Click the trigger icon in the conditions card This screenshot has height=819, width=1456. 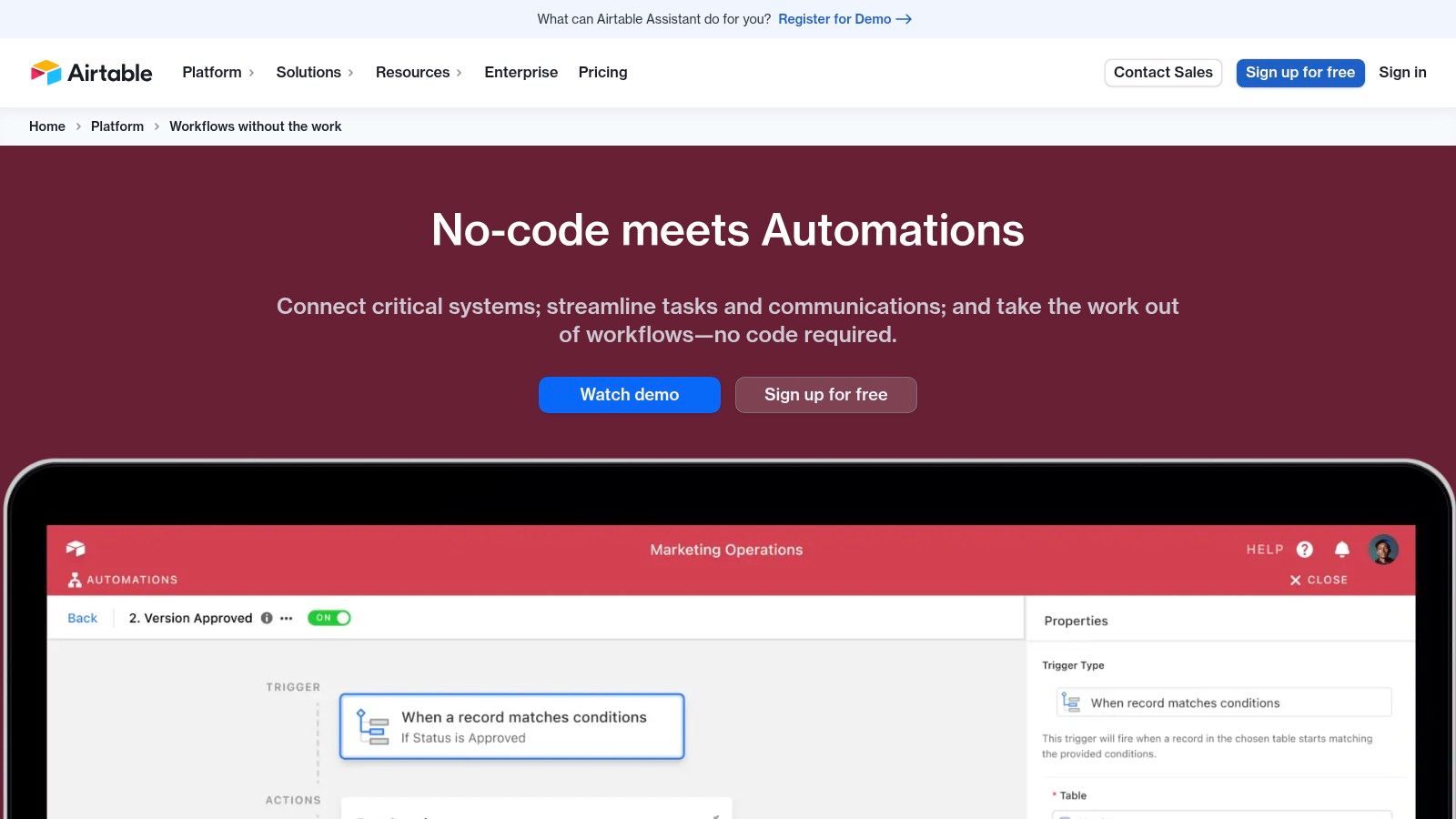click(x=373, y=726)
